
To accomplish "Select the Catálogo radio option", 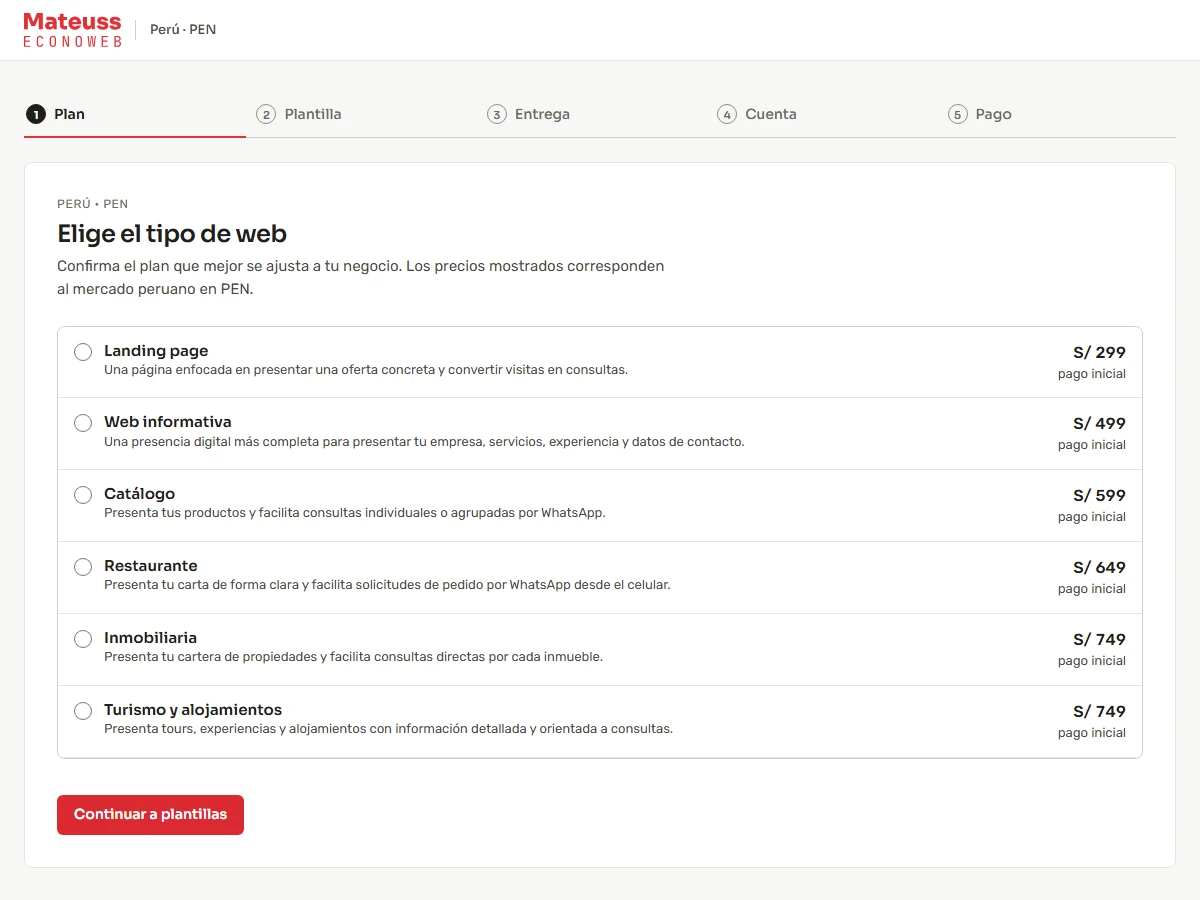I will (x=83, y=495).
